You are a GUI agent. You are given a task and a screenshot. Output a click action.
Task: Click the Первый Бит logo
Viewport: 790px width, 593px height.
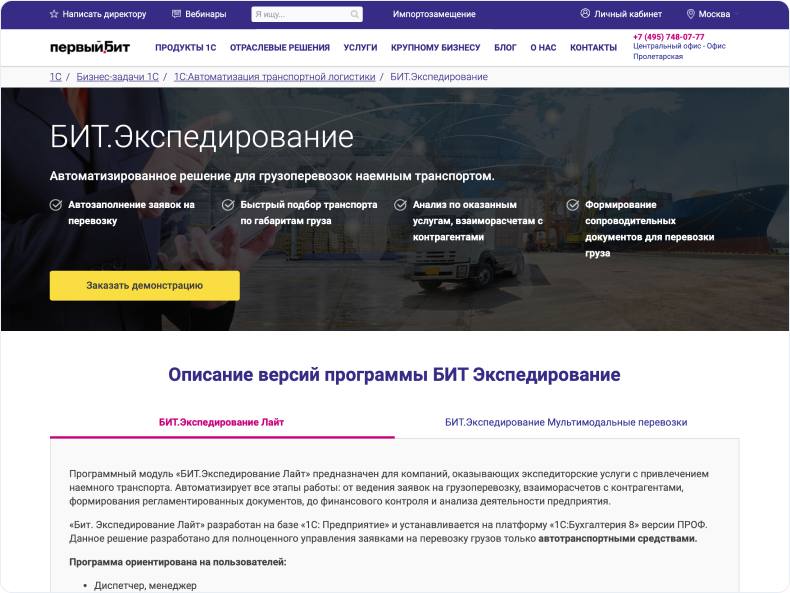click(x=90, y=47)
